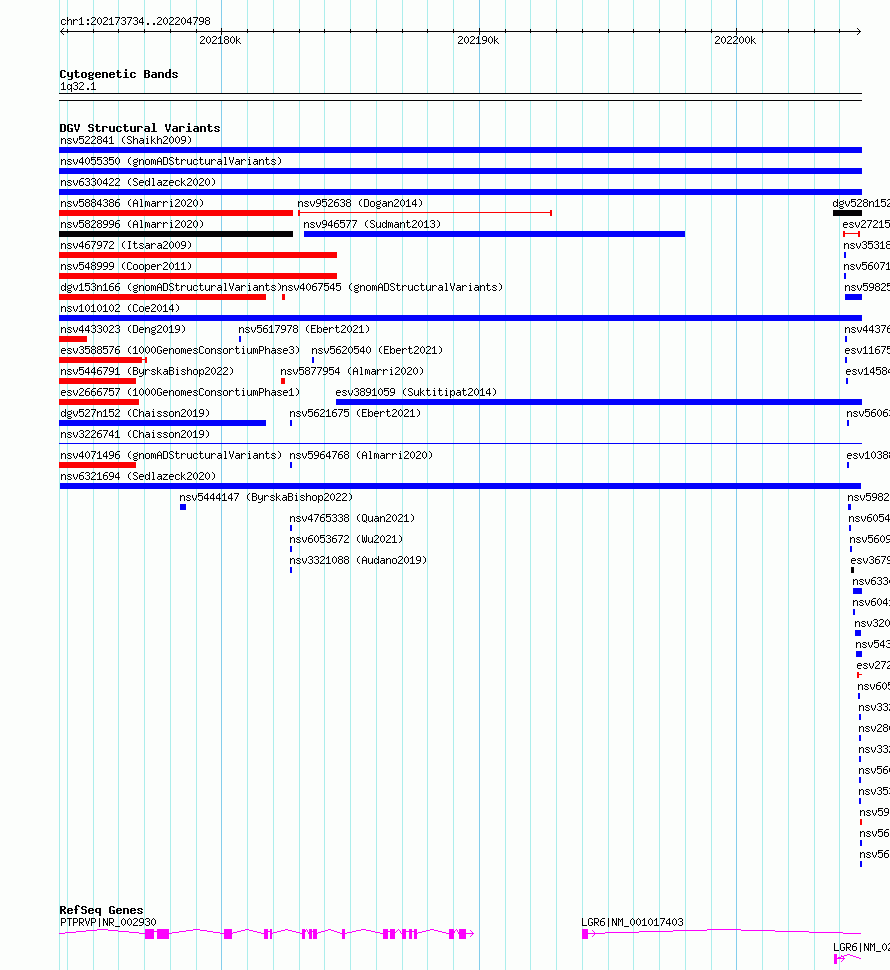Click the red nsv4433023 (Deng2019) bar
890x970 pixels.
[x=73, y=339]
